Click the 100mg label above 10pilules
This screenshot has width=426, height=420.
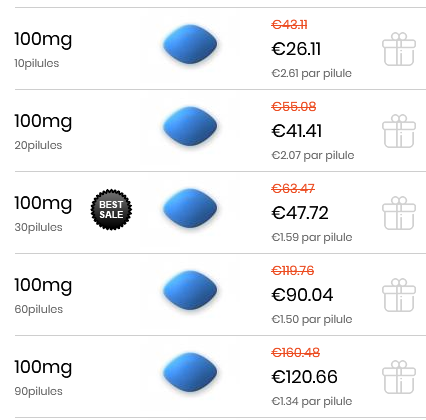point(43,40)
